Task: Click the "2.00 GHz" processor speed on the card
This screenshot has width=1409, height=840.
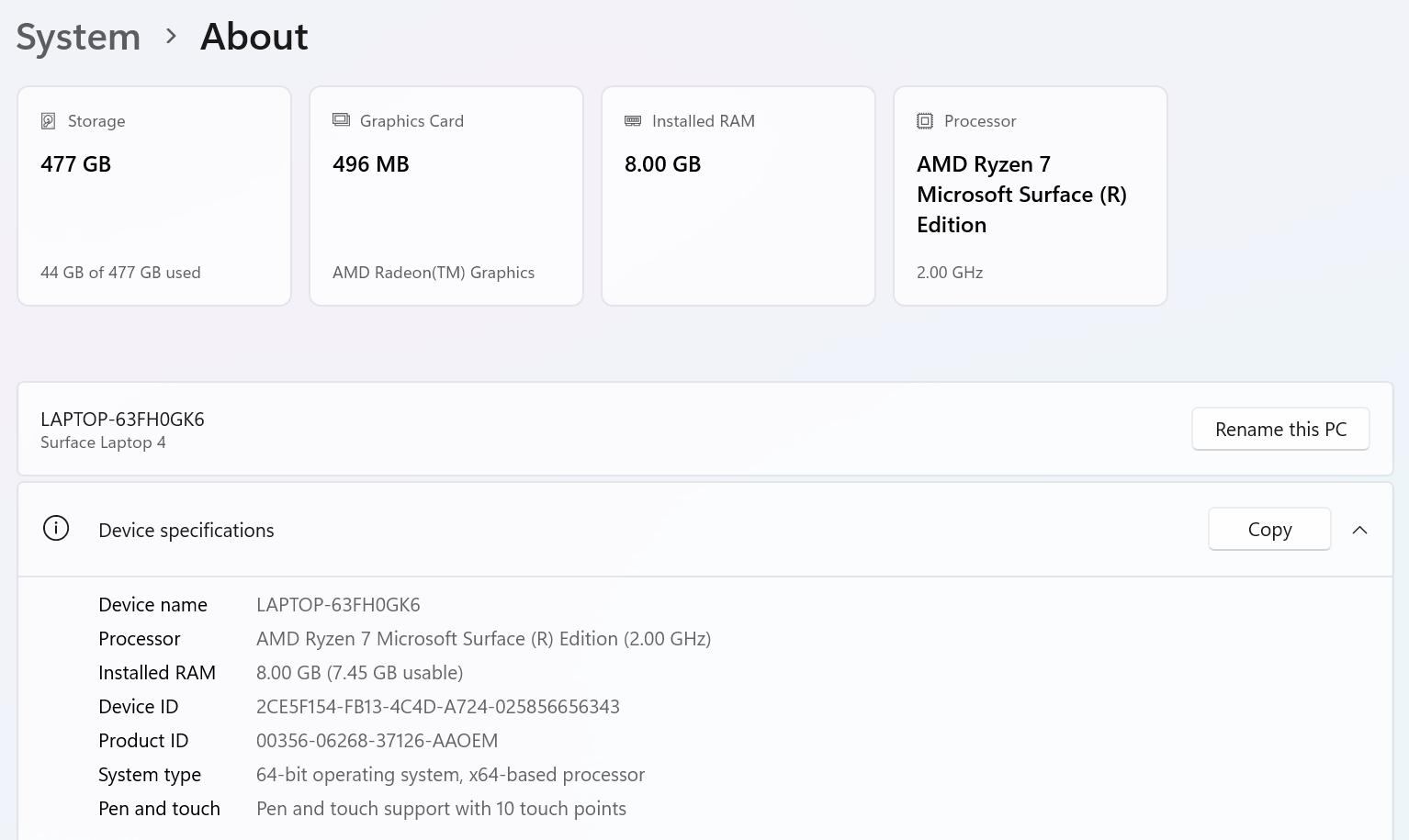Action: click(950, 273)
